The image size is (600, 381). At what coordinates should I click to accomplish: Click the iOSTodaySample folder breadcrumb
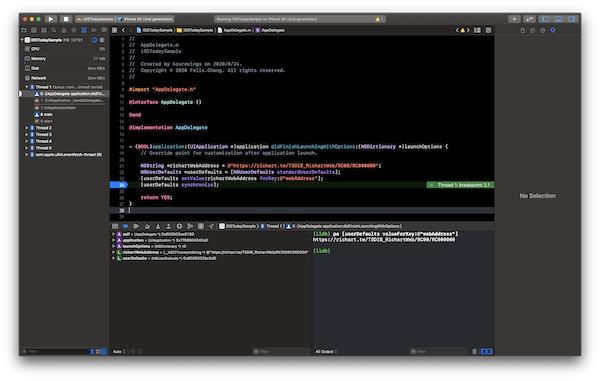(x=195, y=30)
